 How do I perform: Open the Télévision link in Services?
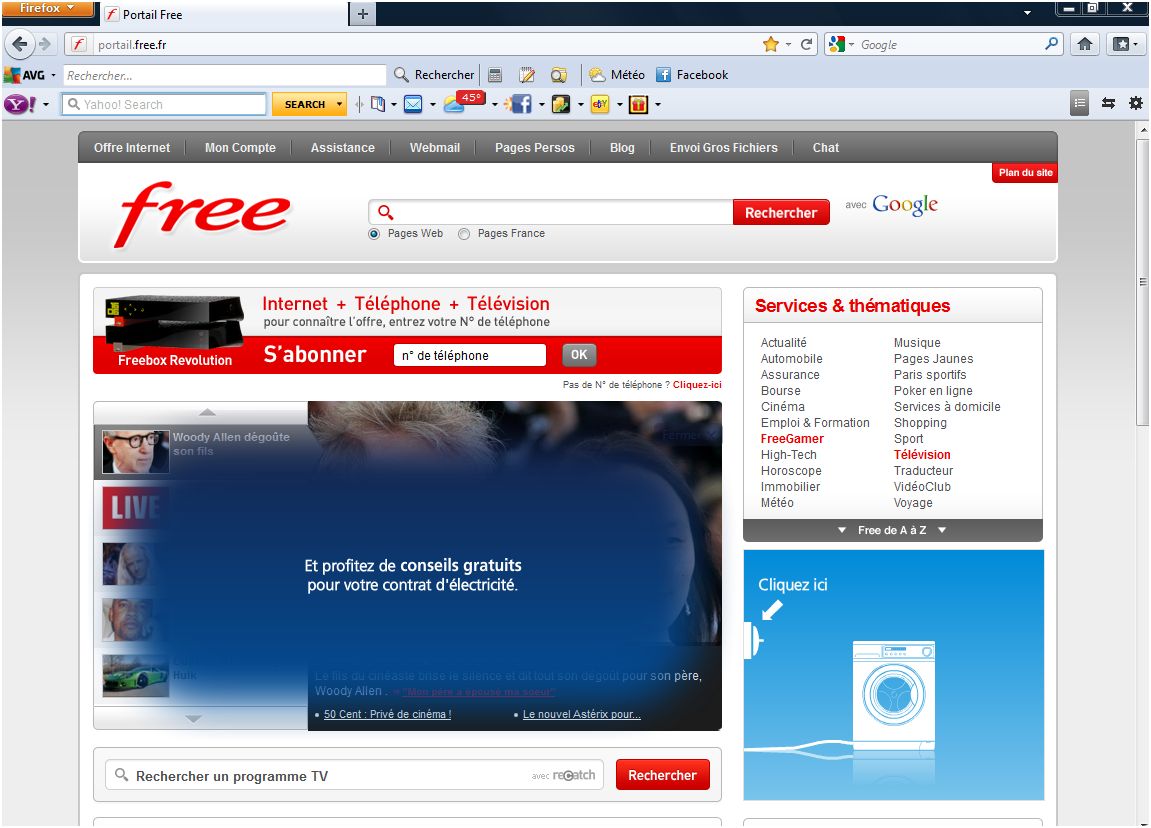[x=922, y=455]
